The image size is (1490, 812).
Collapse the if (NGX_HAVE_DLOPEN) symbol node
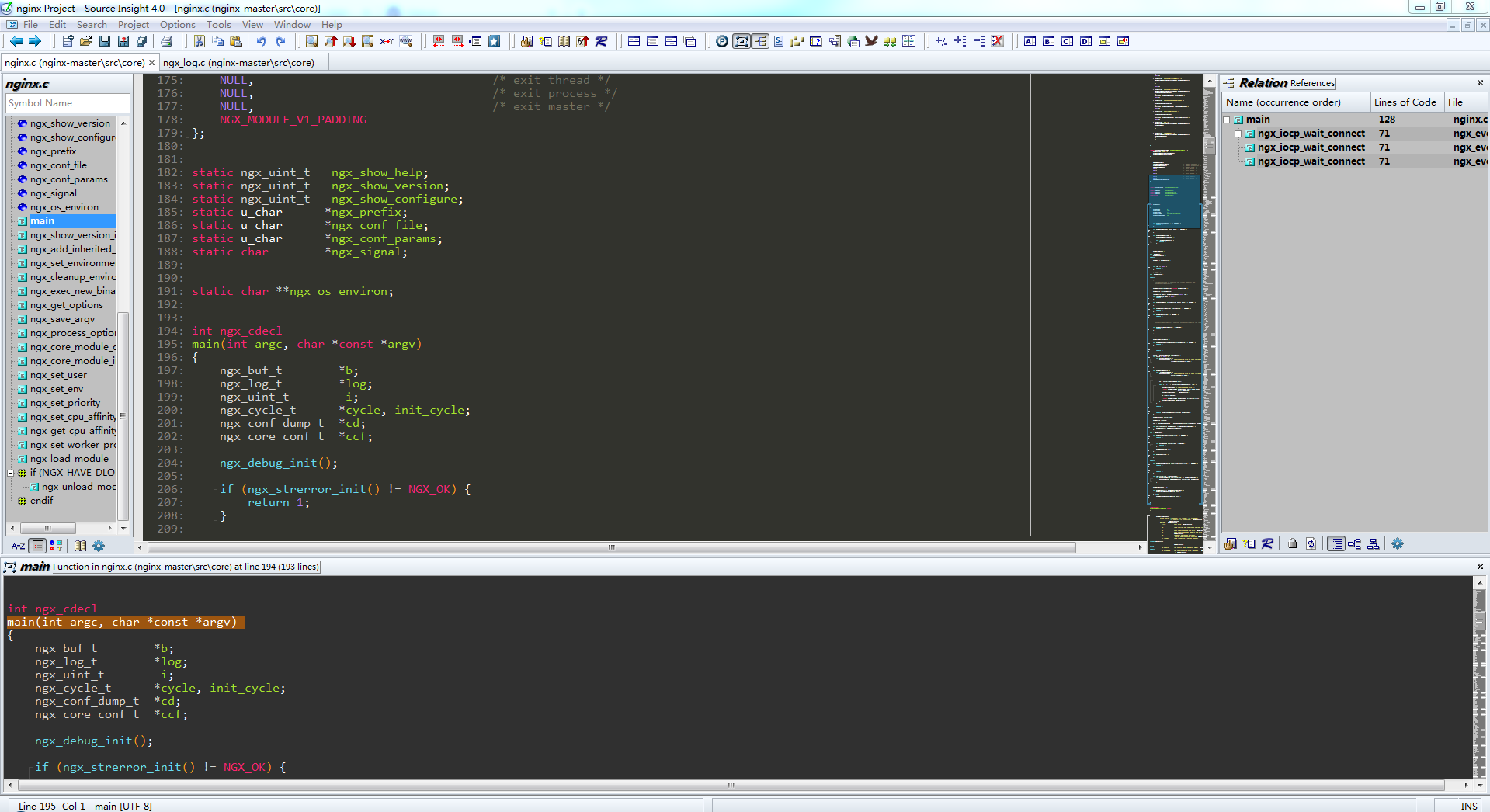tap(11, 473)
